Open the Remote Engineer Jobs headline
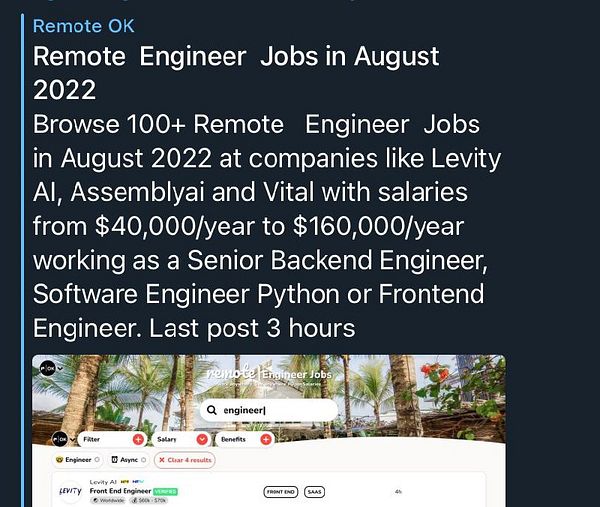The height and width of the screenshot is (507, 600). pos(236,73)
